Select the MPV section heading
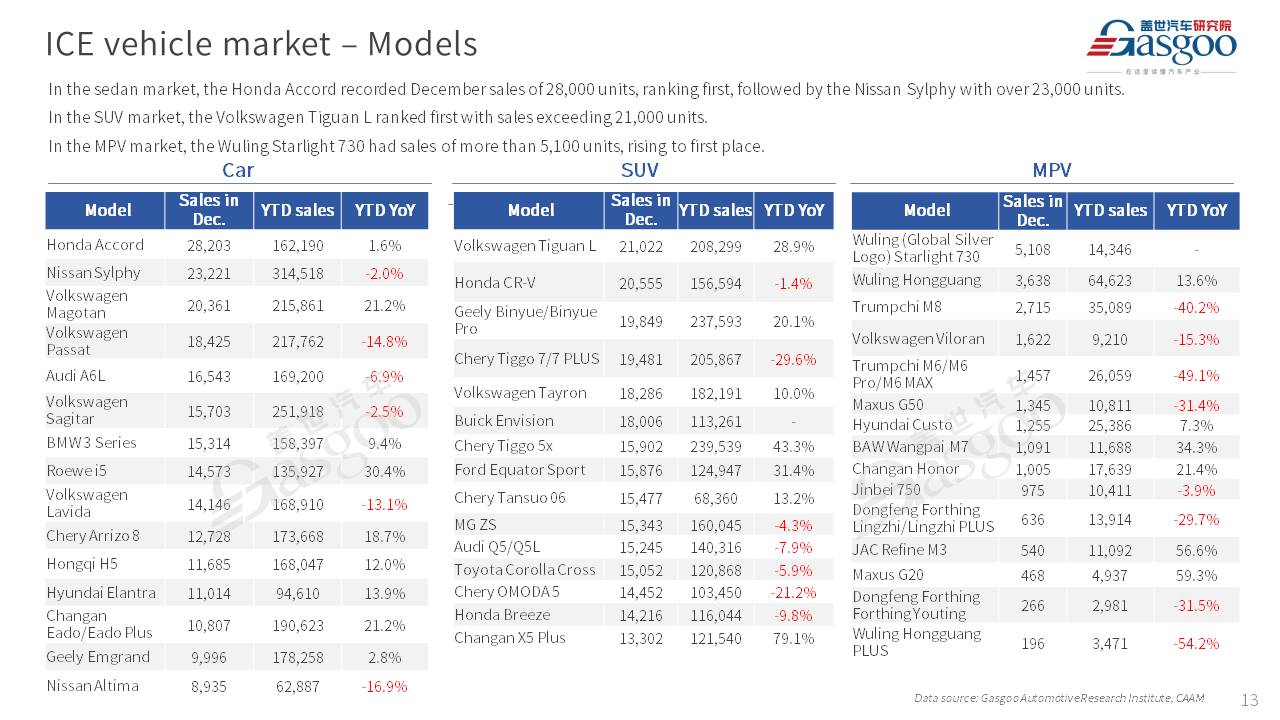The height and width of the screenshot is (720, 1280). tap(1051, 170)
